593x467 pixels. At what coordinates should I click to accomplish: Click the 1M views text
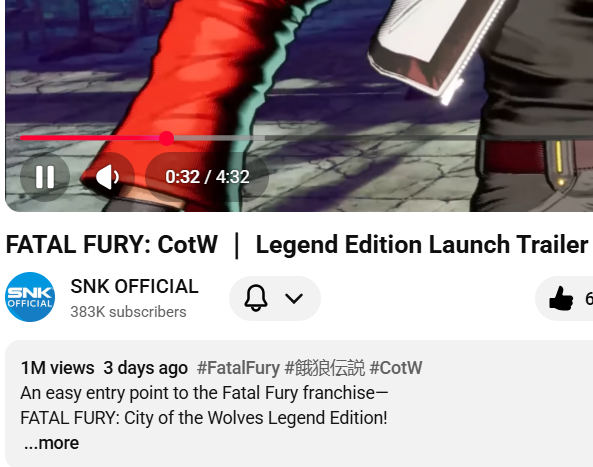tap(57, 368)
